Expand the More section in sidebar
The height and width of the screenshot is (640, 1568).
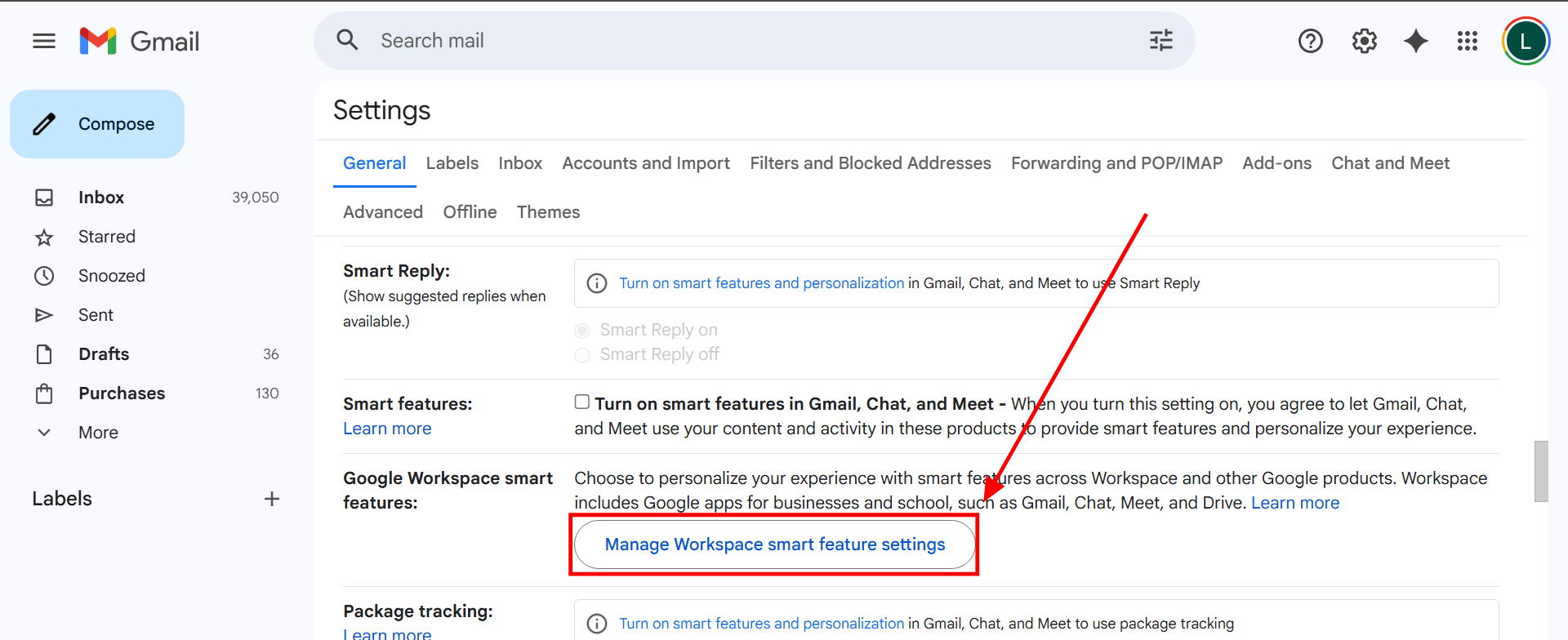tap(98, 433)
